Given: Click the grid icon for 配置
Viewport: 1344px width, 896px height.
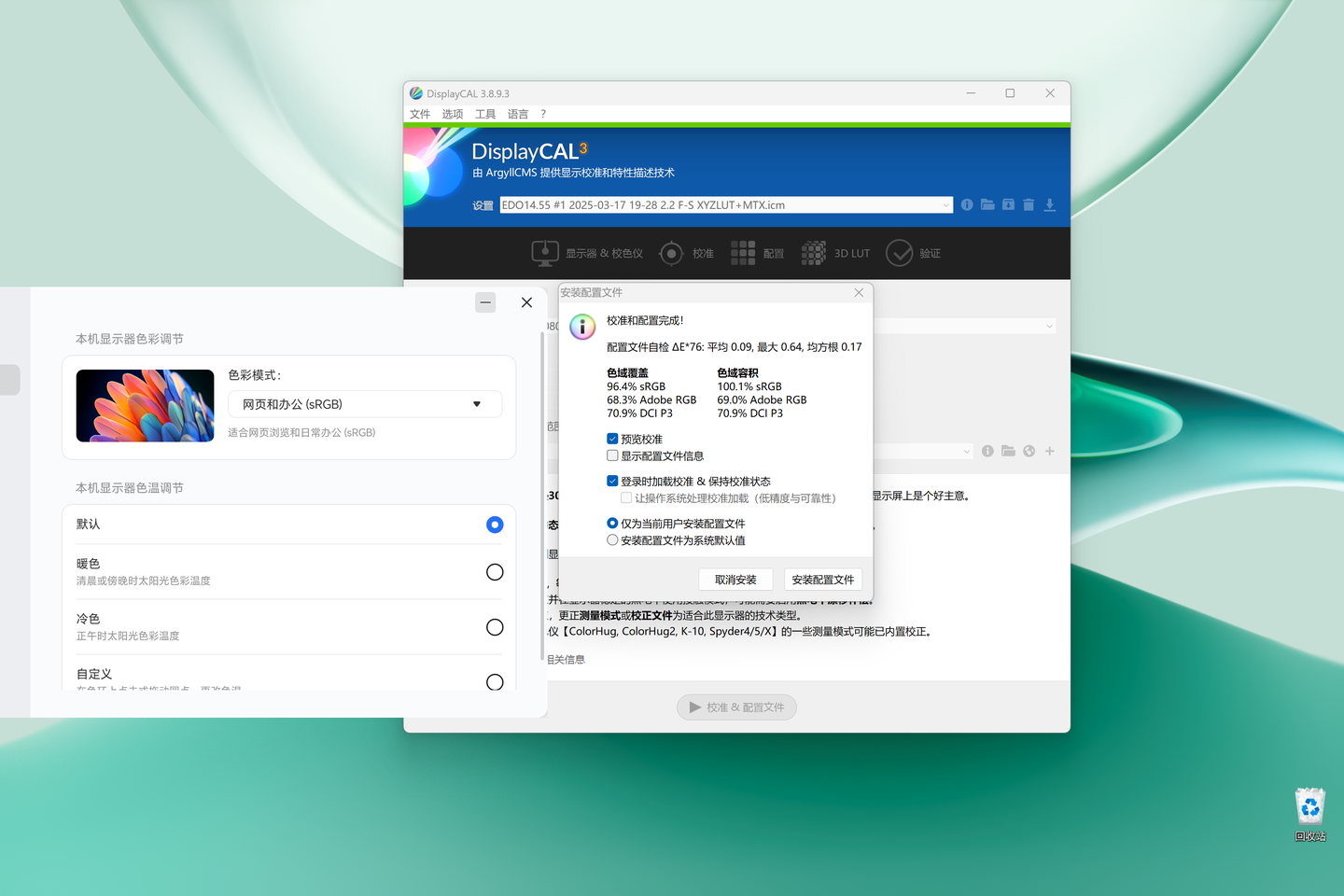Looking at the screenshot, I should [x=743, y=253].
